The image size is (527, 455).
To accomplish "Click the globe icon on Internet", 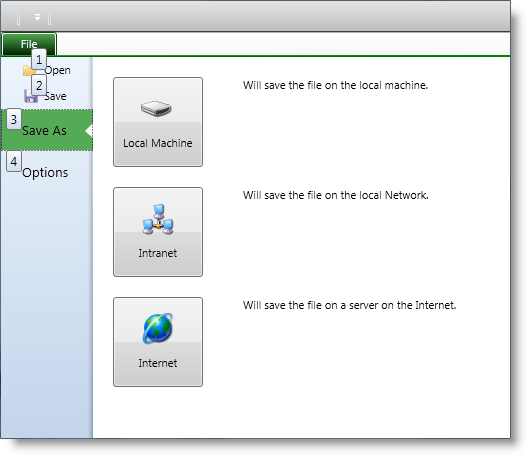I will click(x=158, y=329).
